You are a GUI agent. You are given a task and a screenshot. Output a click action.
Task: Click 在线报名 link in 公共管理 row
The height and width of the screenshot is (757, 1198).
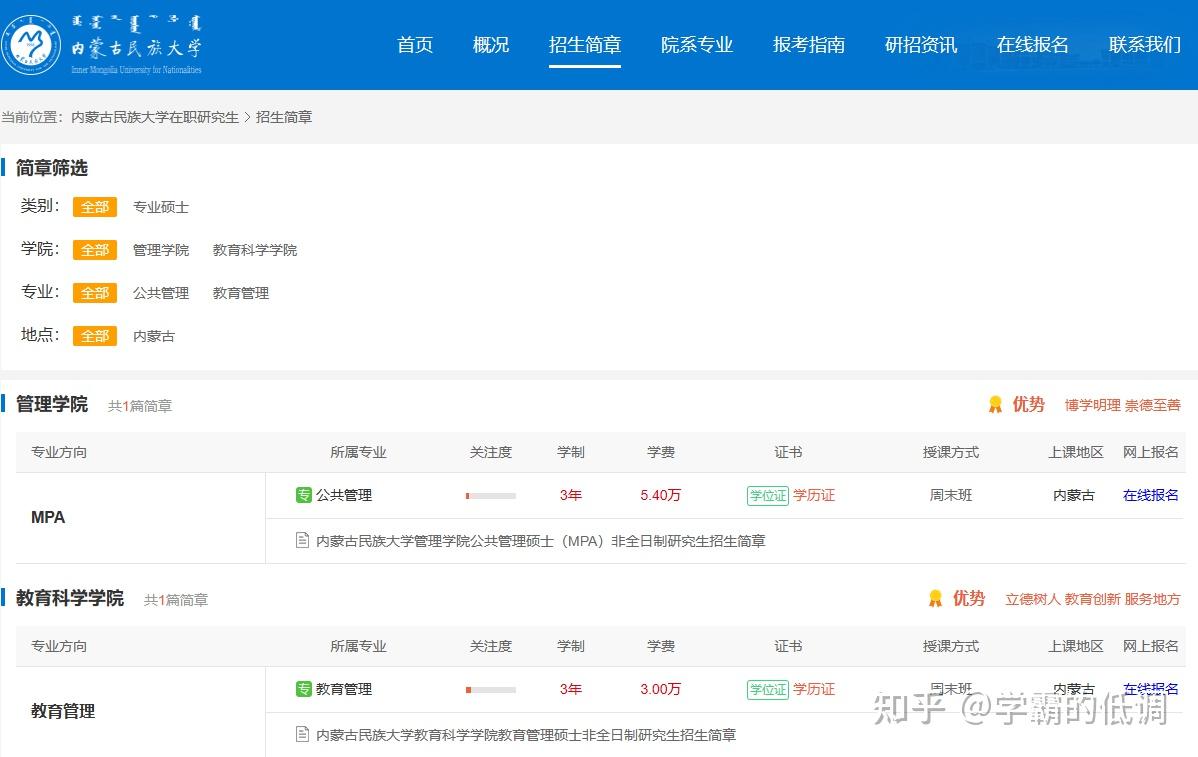click(x=1151, y=495)
